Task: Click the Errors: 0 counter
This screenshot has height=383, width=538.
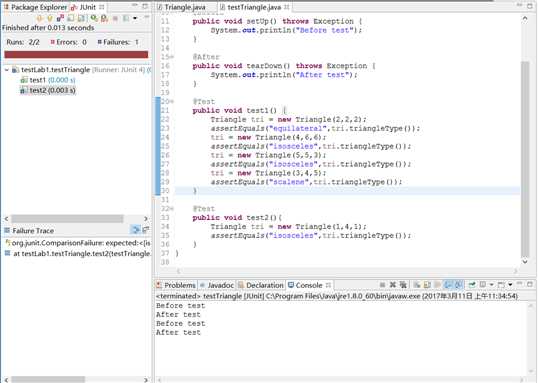Action: [68, 42]
